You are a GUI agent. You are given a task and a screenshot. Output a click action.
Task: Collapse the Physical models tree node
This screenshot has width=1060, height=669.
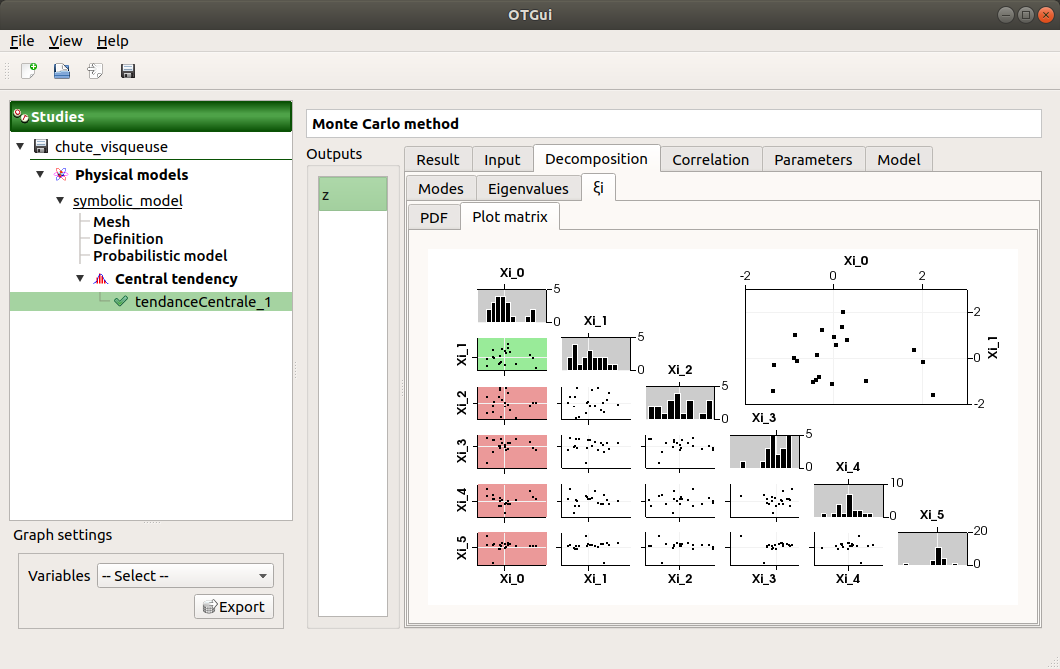40,175
